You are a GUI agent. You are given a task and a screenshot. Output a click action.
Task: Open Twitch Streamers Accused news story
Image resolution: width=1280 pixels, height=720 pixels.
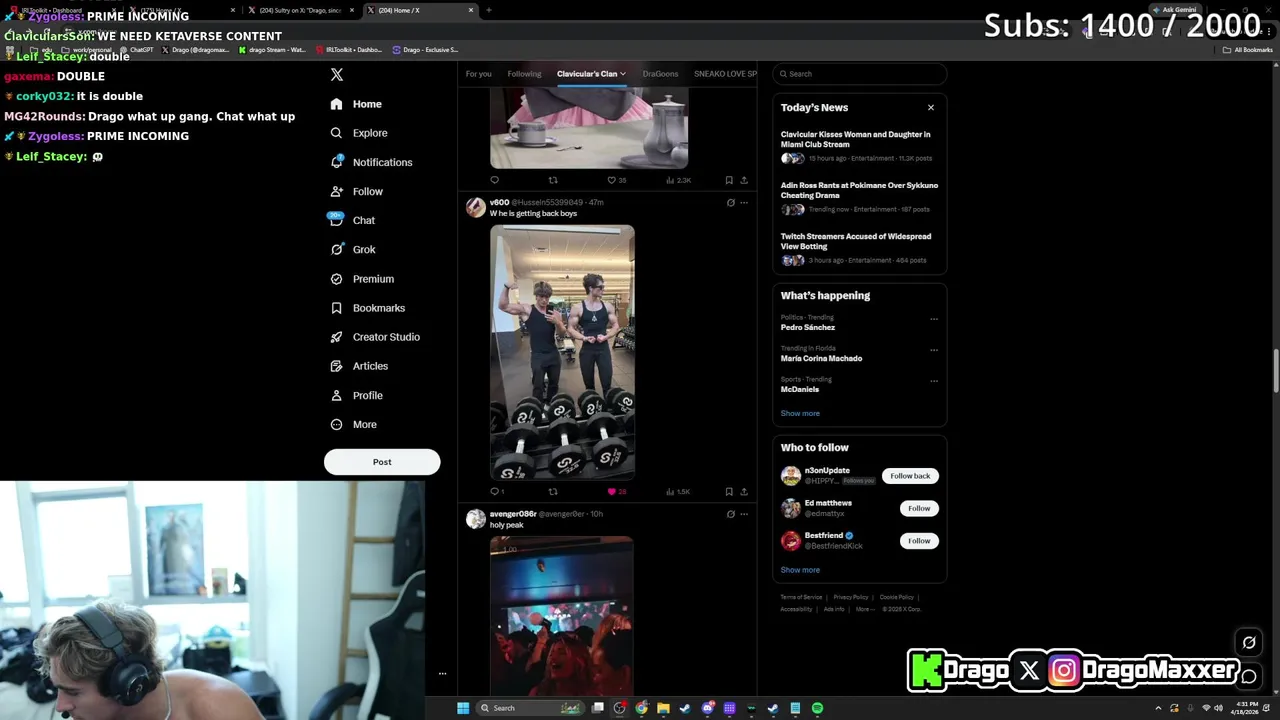859,249
